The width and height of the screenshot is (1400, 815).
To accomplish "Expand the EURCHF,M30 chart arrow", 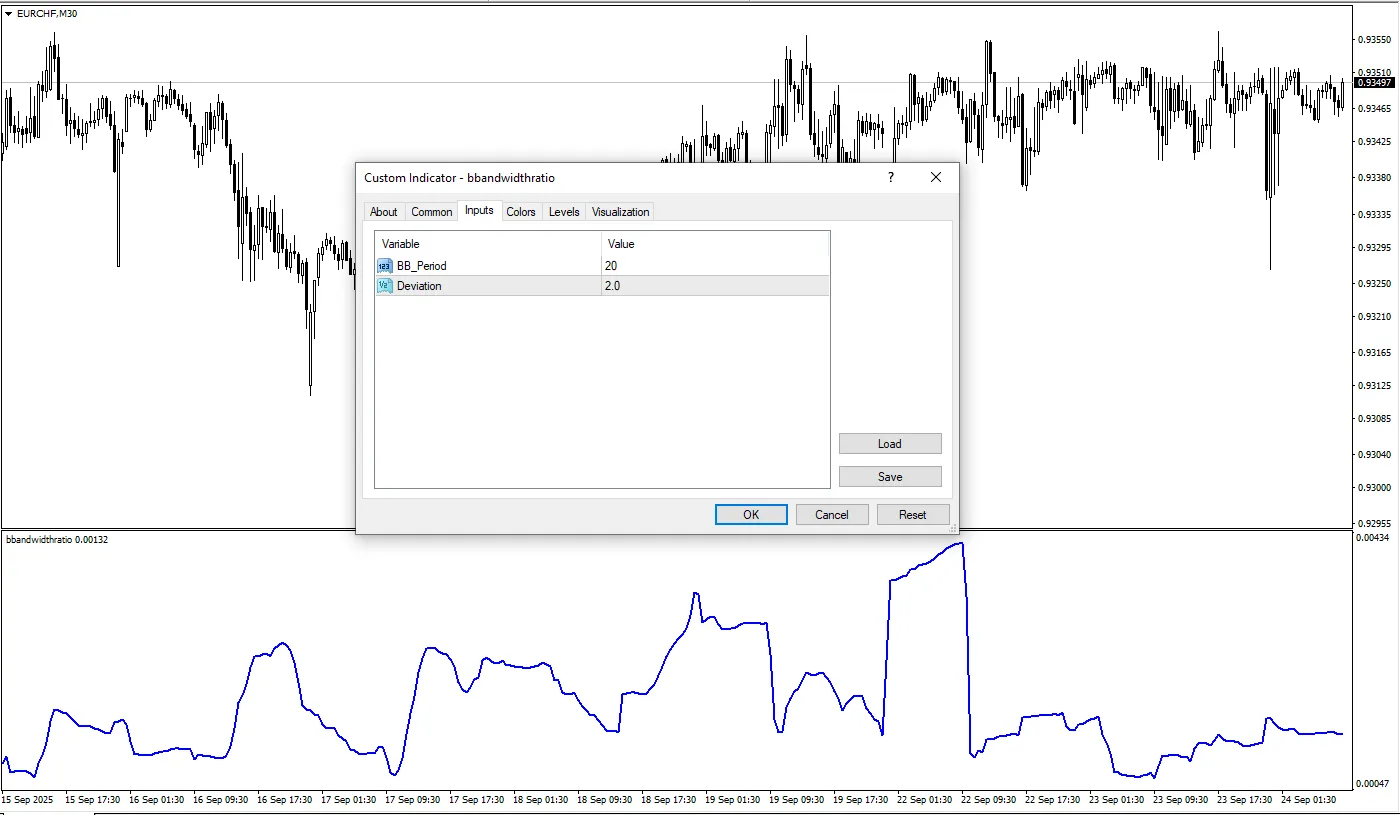I will click(x=9, y=14).
